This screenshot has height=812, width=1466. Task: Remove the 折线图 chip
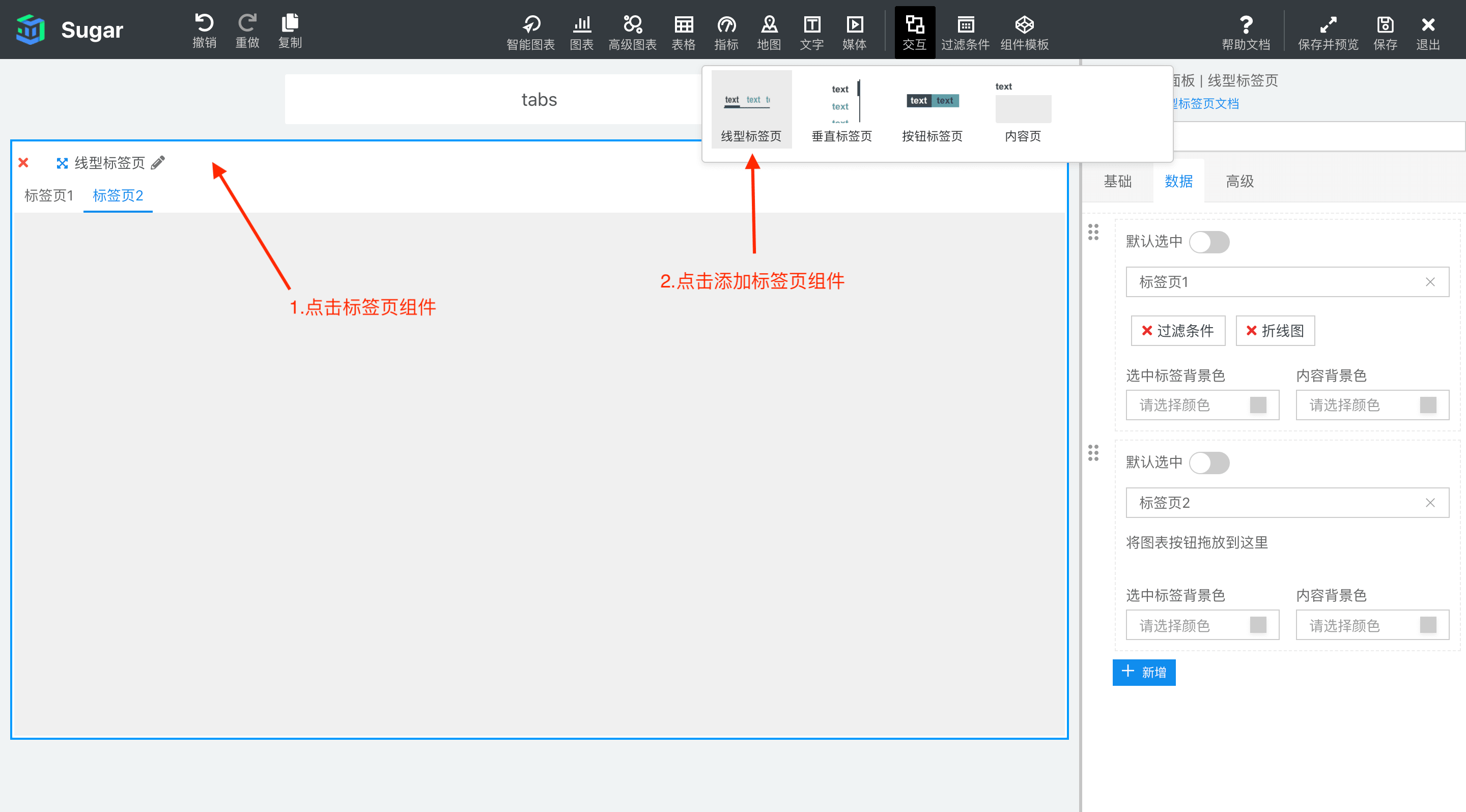pos(1252,331)
